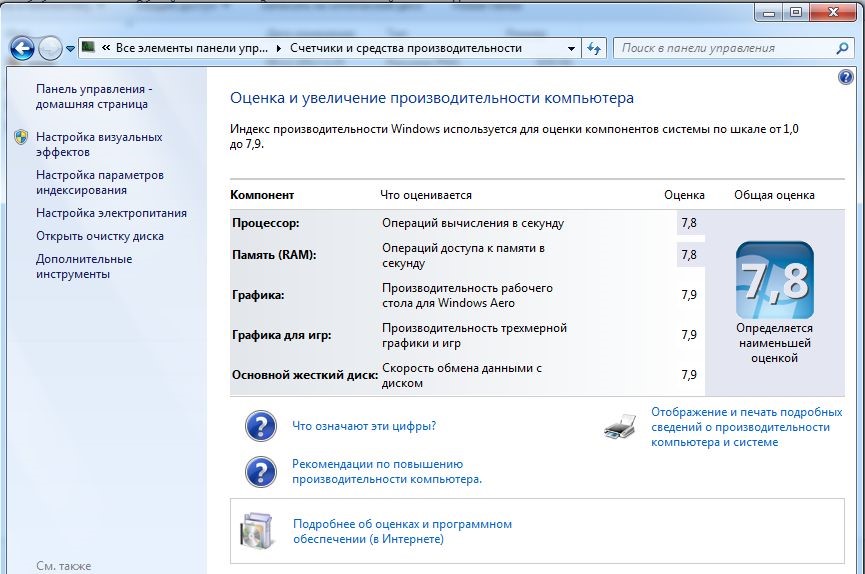Click the 7,8 overall score badge
Image resolution: width=865 pixels, height=574 pixels.
[x=774, y=280]
